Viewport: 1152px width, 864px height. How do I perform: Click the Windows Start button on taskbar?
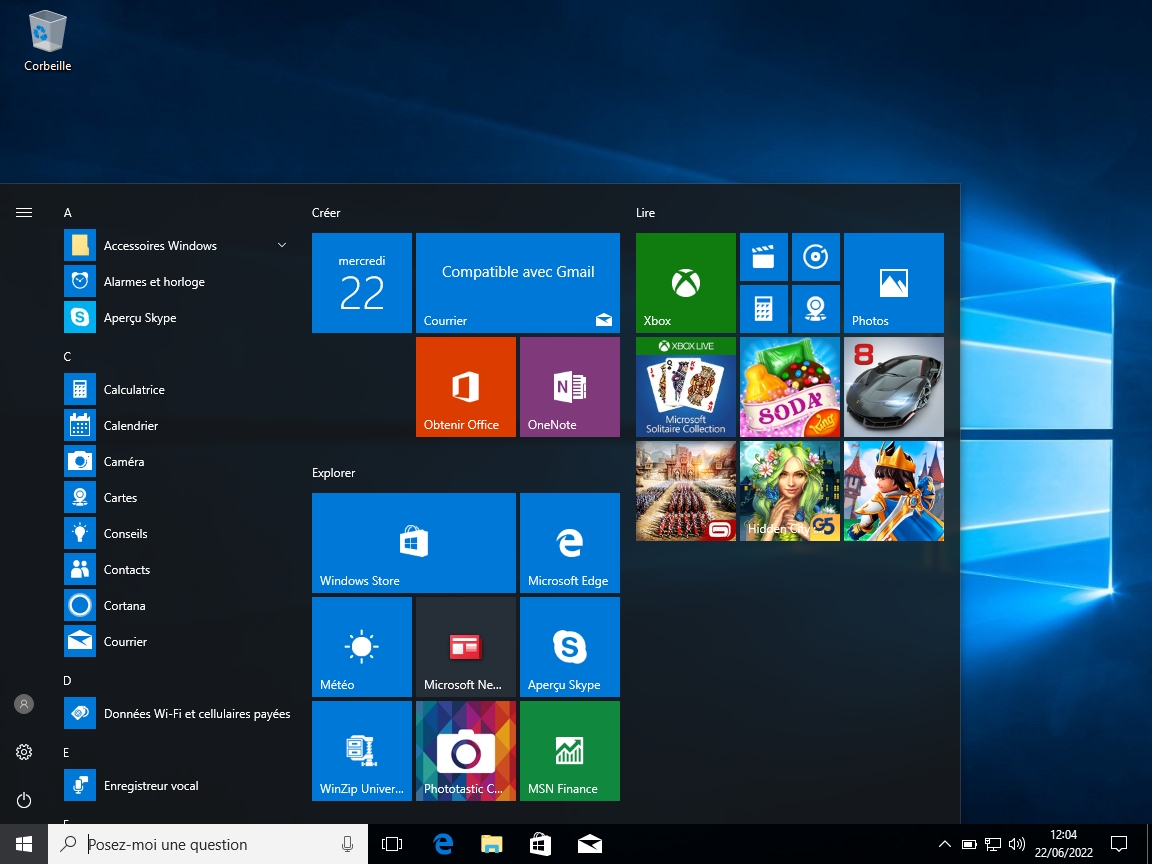coord(24,844)
